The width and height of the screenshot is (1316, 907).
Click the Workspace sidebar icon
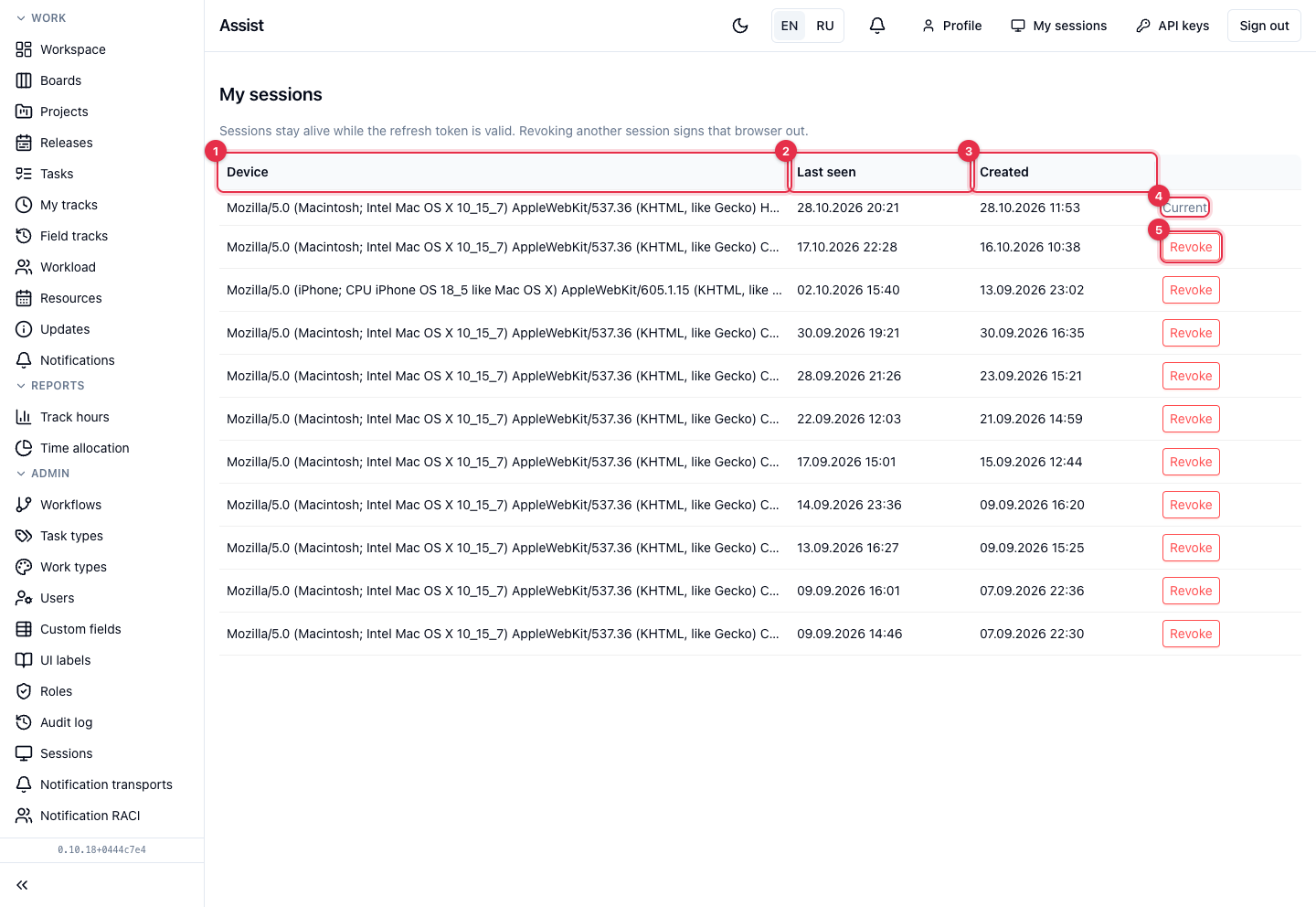(x=24, y=49)
